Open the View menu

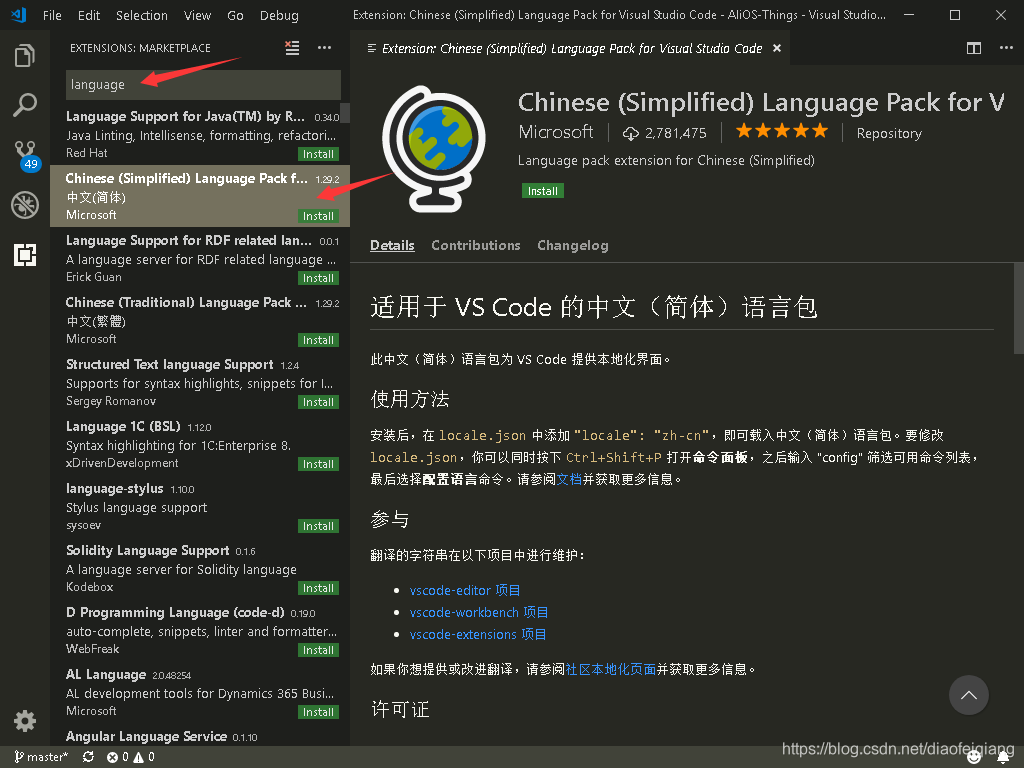(x=197, y=15)
